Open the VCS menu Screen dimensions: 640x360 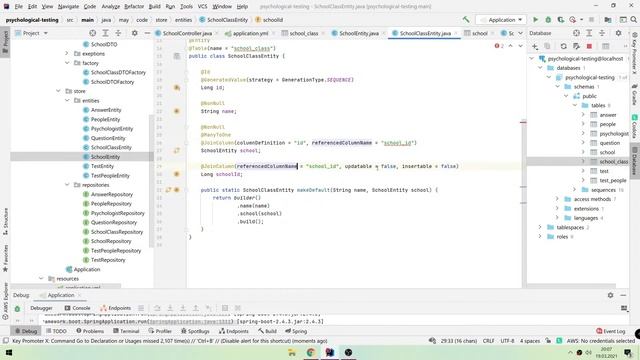(202, 7)
